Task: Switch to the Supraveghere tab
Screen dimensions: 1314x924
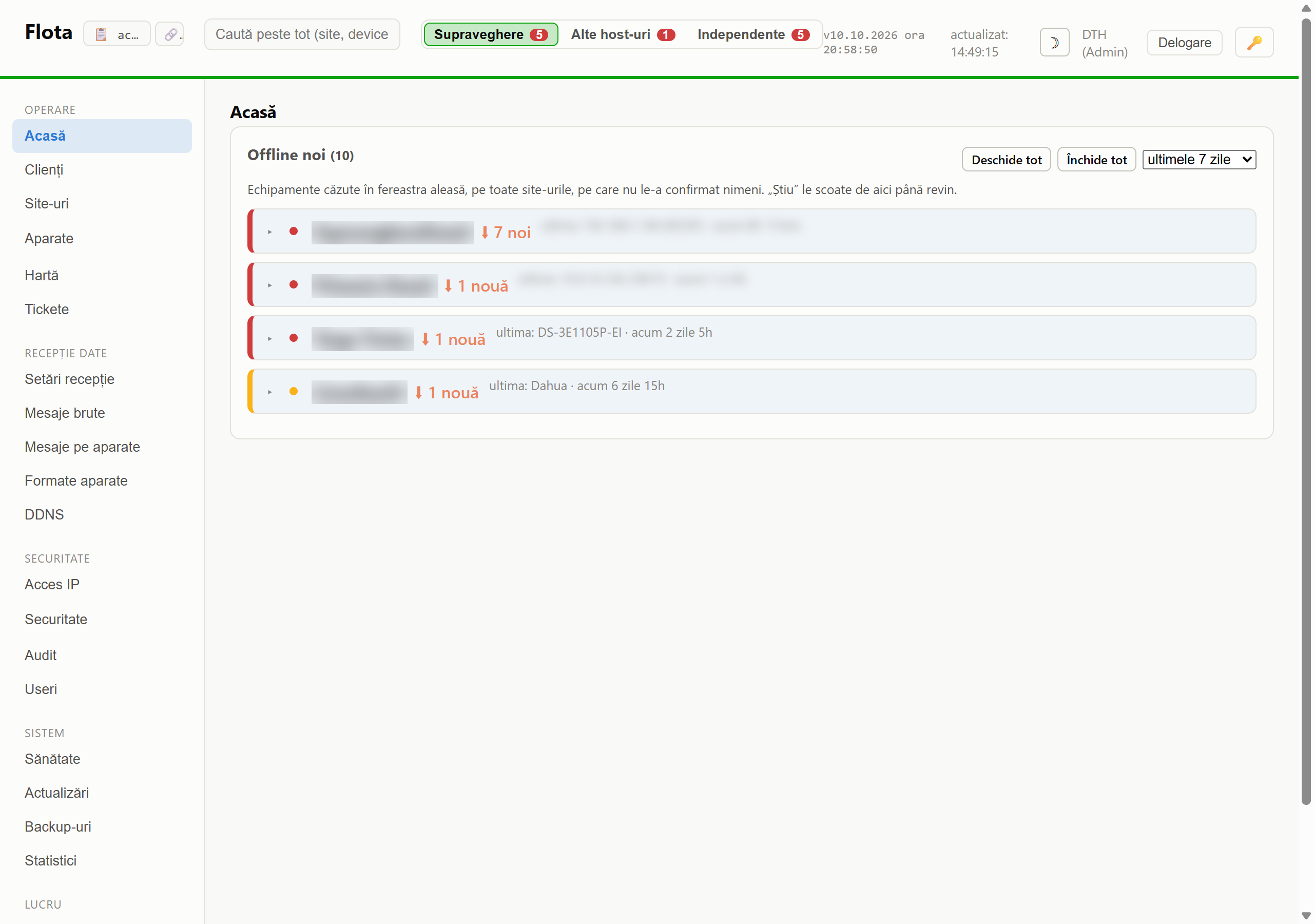Action: click(491, 34)
